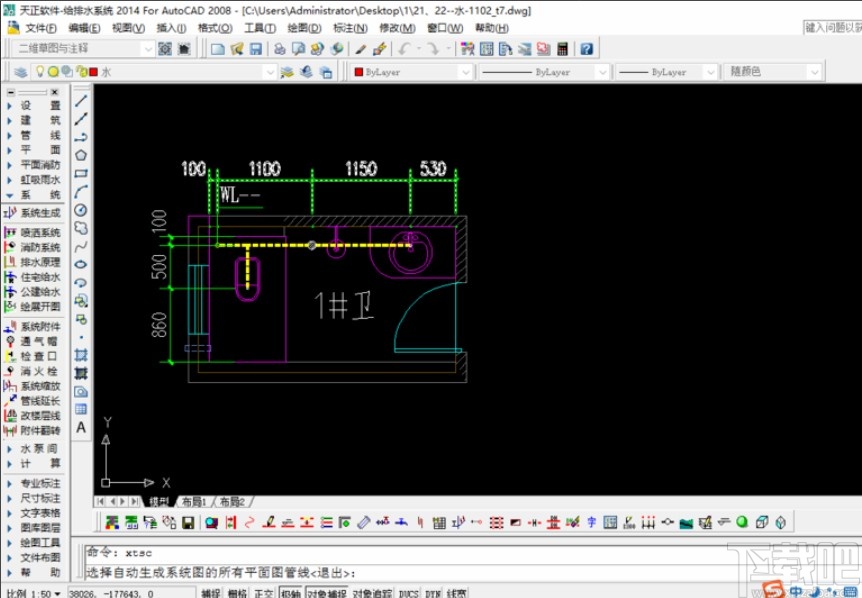Open the Layer Properties Manager icon

(21, 72)
